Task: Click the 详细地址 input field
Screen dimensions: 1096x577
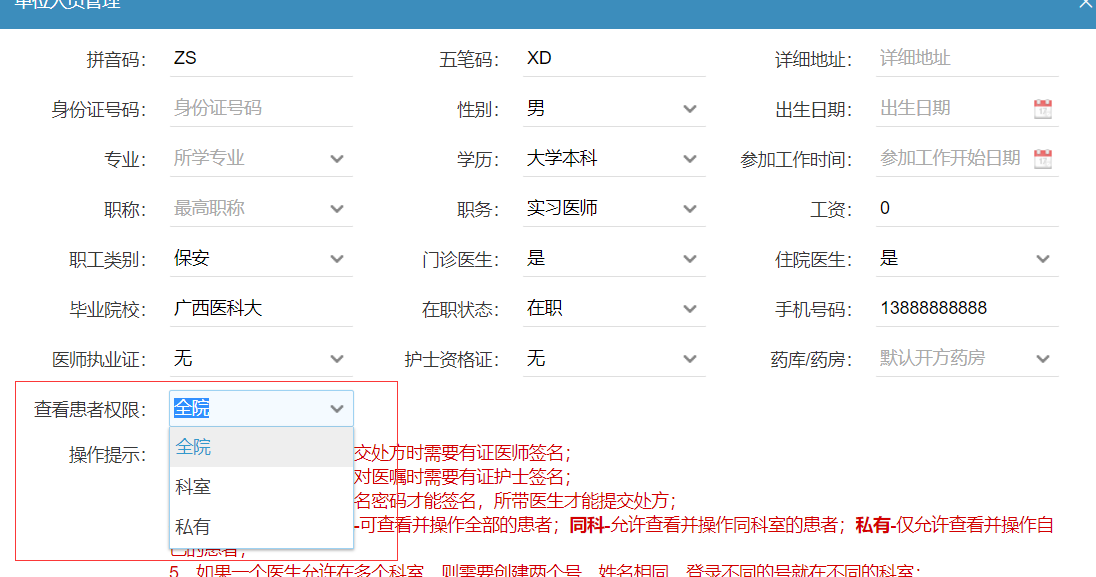Action: [x=965, y=58]
